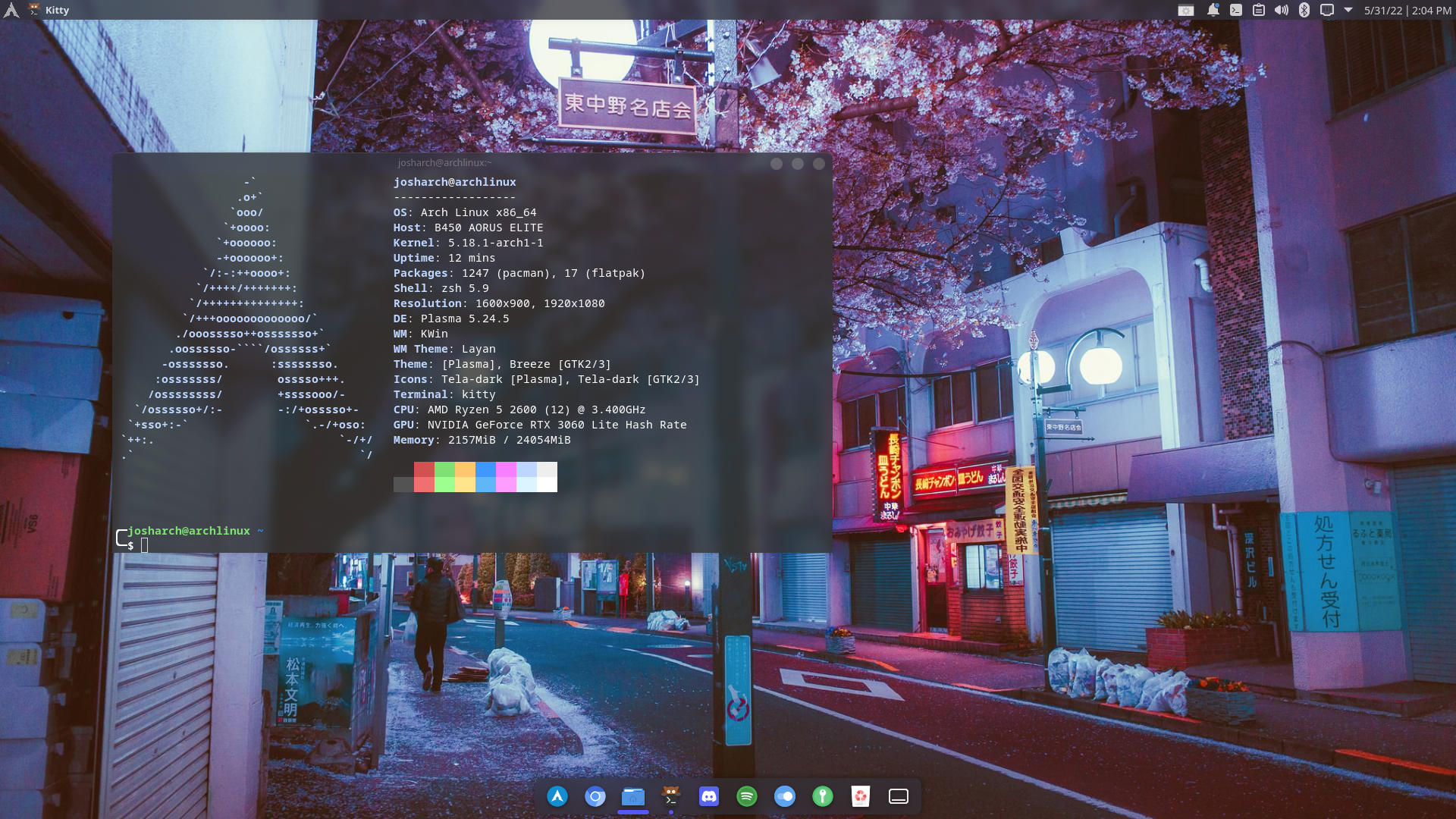Launch Spotify from the dock
The width and height of the screenshot is (1456, 819).
(747, 796)
